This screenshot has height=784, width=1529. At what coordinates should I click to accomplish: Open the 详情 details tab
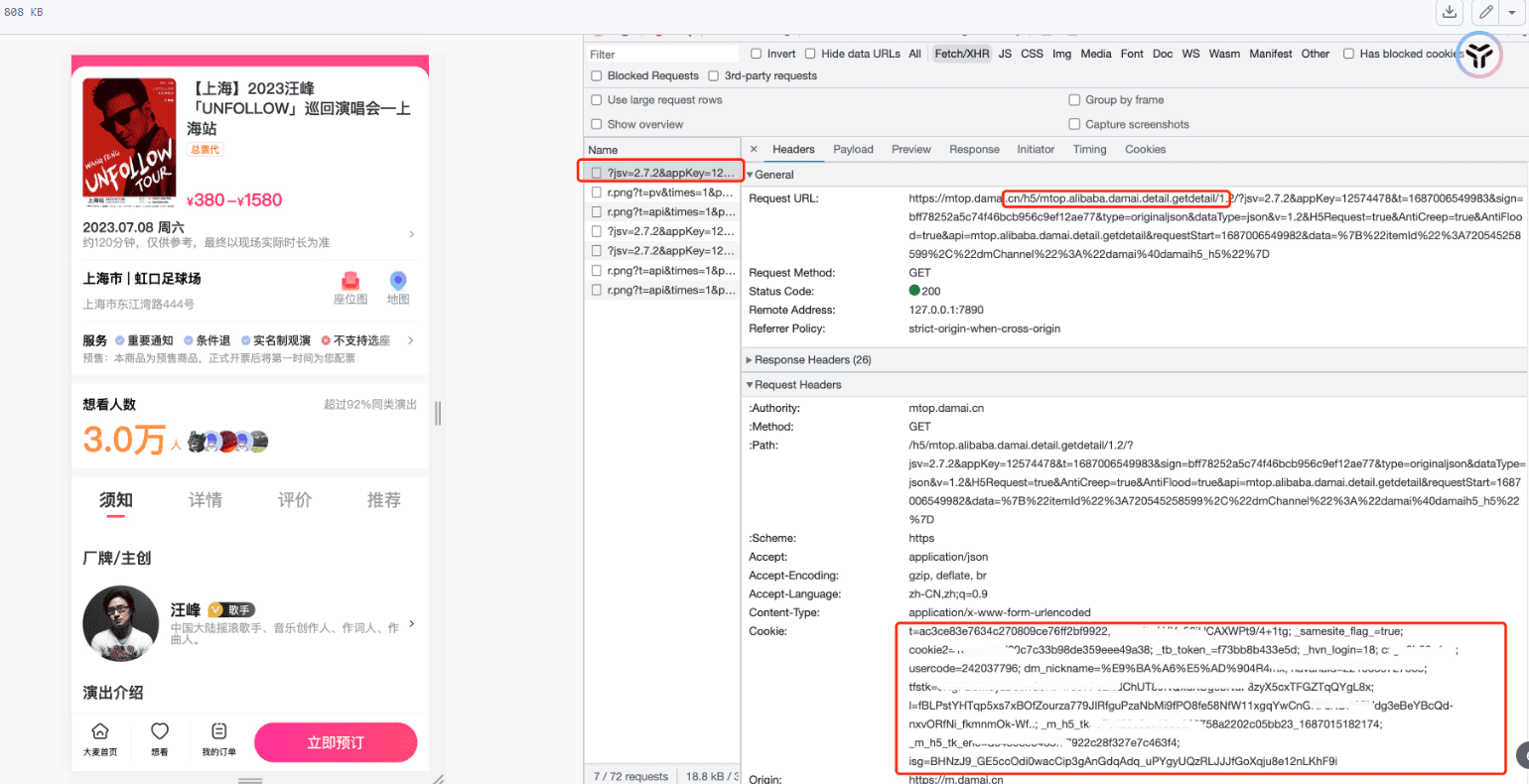[206, 500]
